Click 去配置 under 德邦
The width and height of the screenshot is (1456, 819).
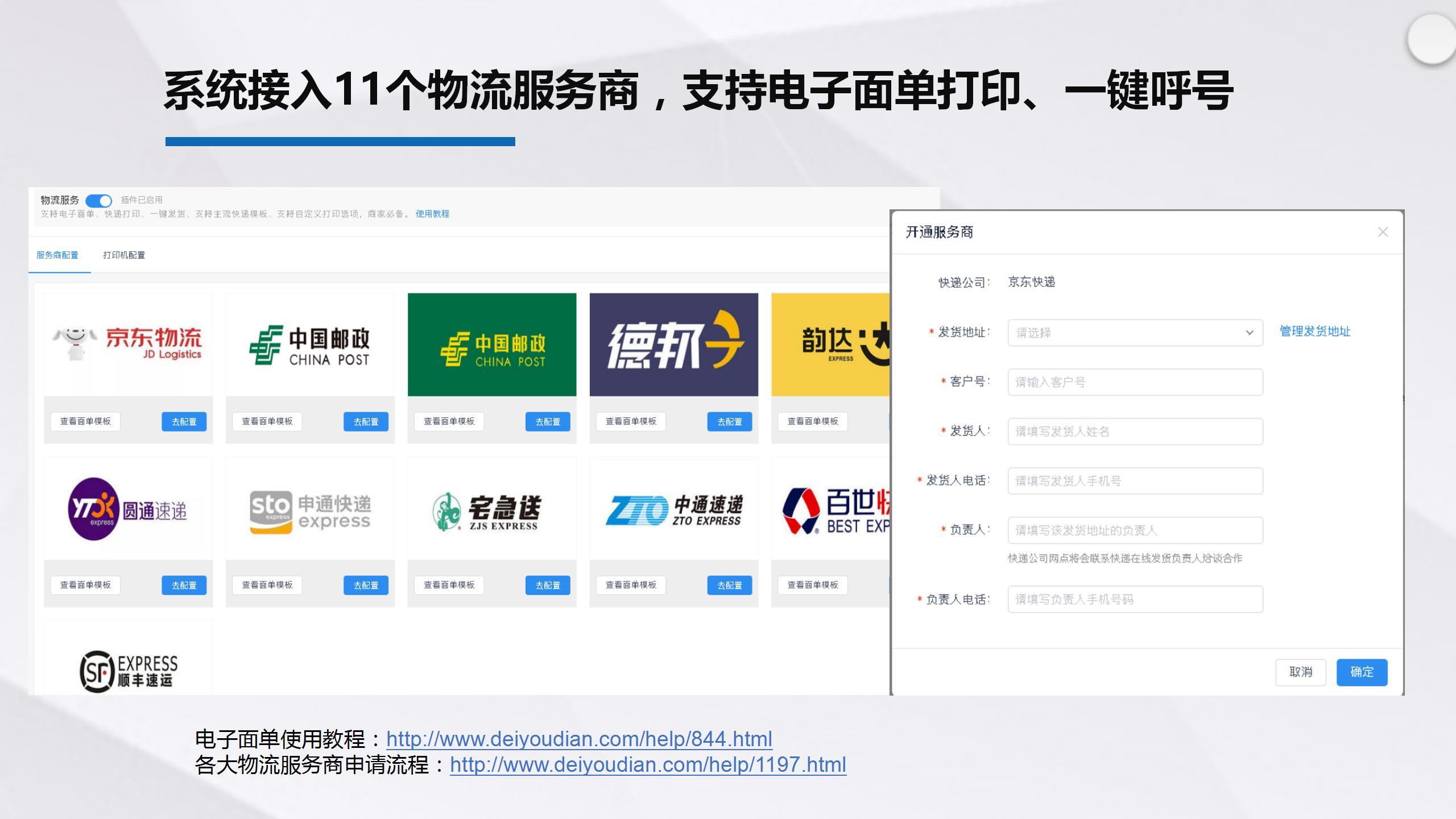click(730, 421)
